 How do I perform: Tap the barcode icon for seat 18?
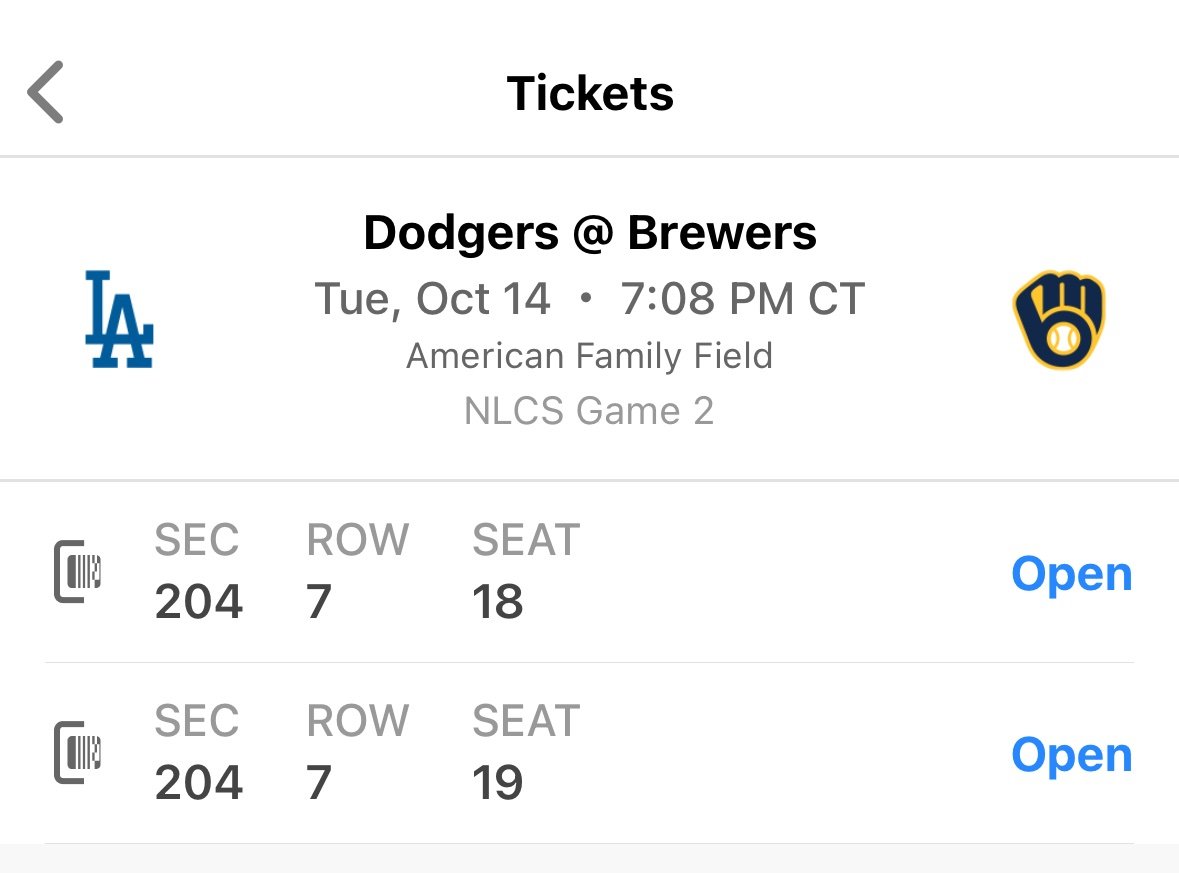(78, 572)
